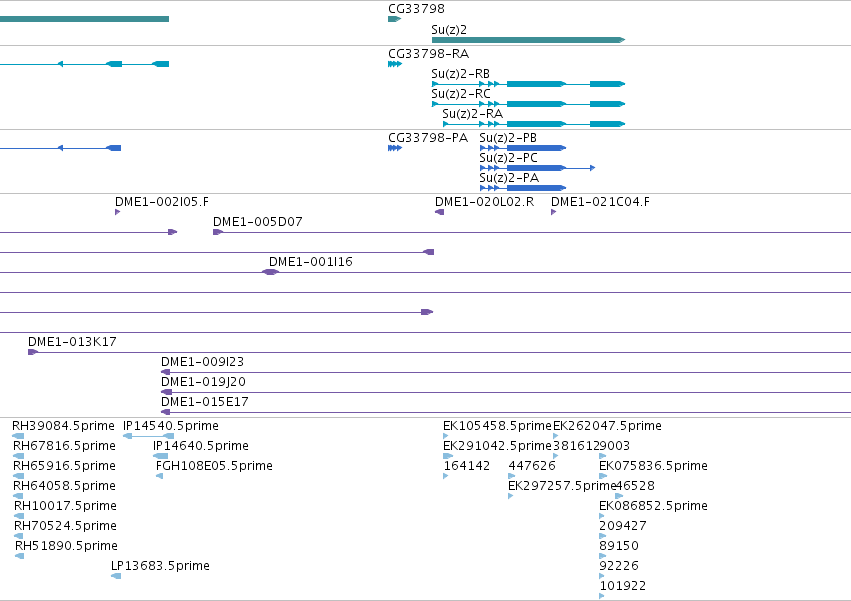The width and height of the screenshot is (851, 601).
Task: Click the Su(z)2-PC coding region glyph
Action: [x=537, y=168]
